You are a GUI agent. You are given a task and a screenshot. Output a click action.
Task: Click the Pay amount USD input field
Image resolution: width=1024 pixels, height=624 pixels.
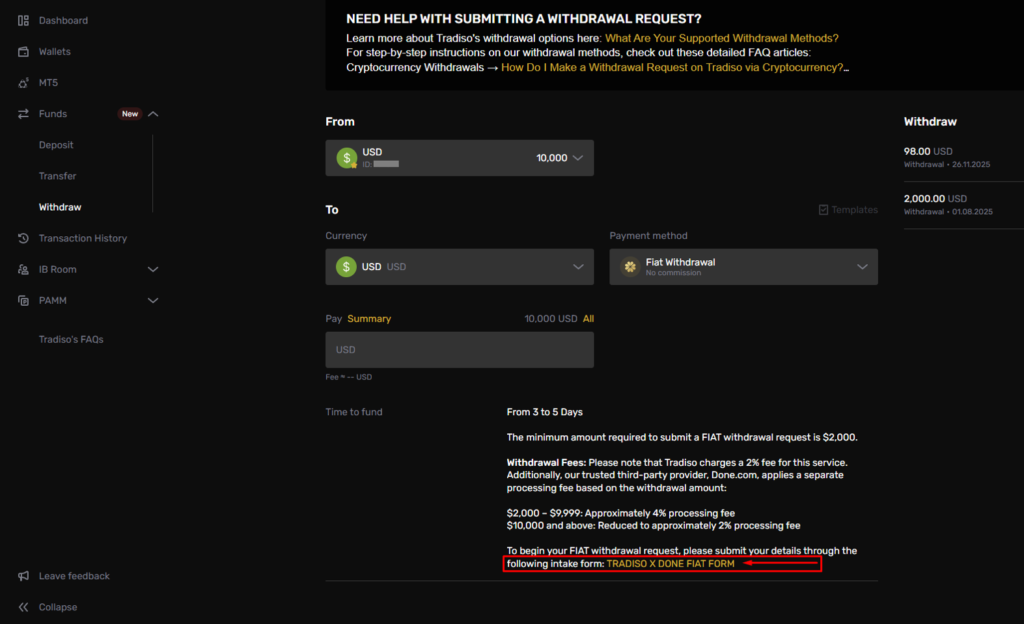pos(459,350)
